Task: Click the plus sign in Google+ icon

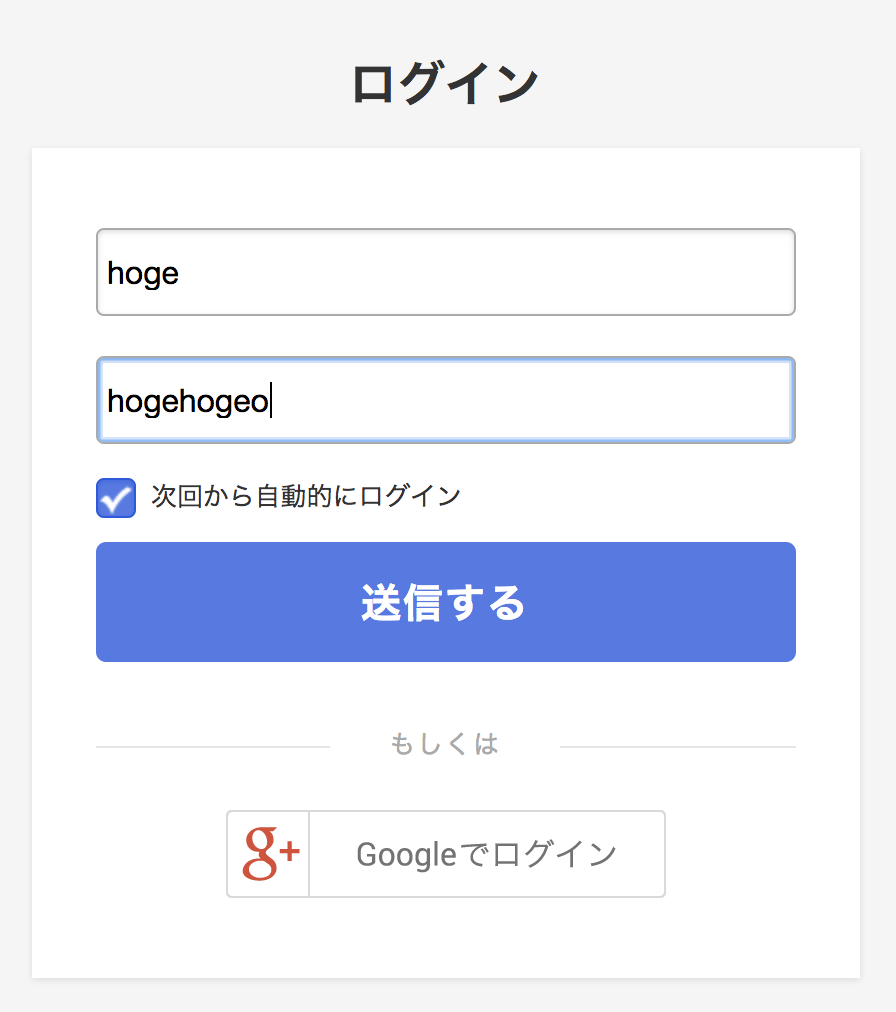Action: pyautogui.click(x=289, y=851)
